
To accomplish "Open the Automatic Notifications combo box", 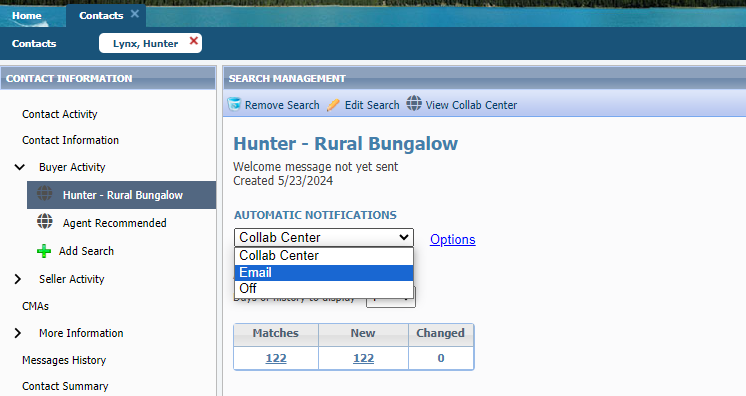I will tap(324, 237).
